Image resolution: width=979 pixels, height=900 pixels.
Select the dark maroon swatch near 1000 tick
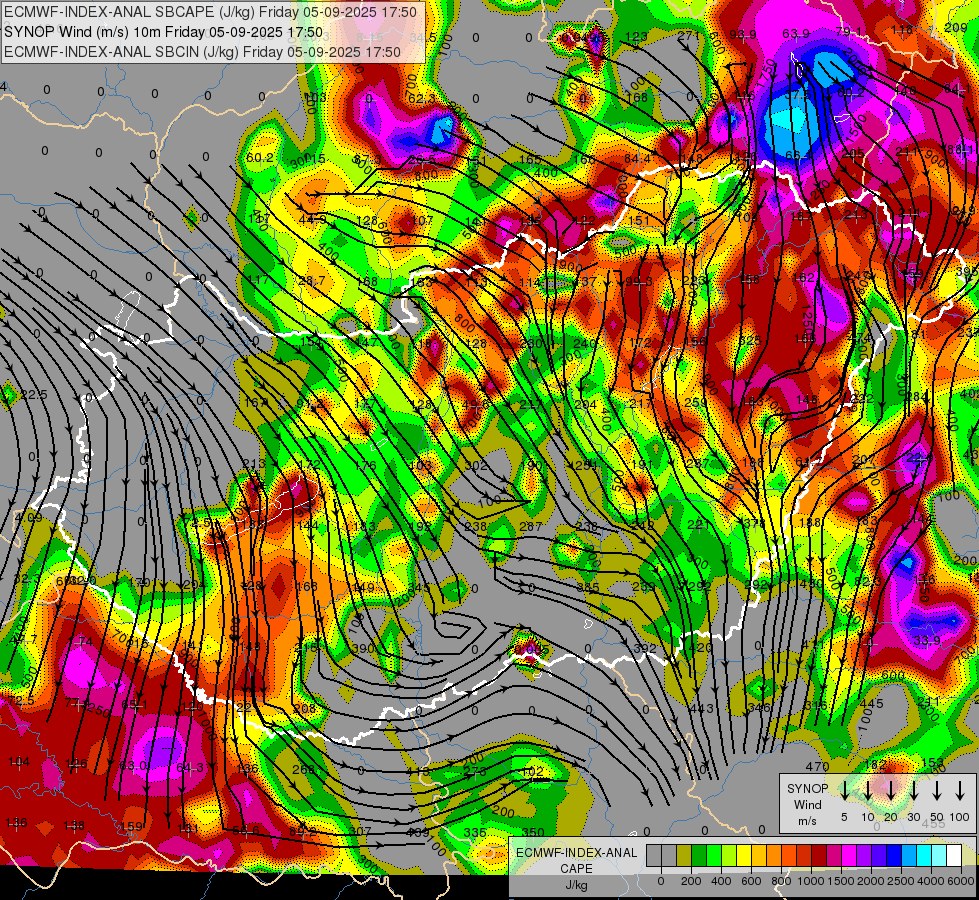[819, 855]
